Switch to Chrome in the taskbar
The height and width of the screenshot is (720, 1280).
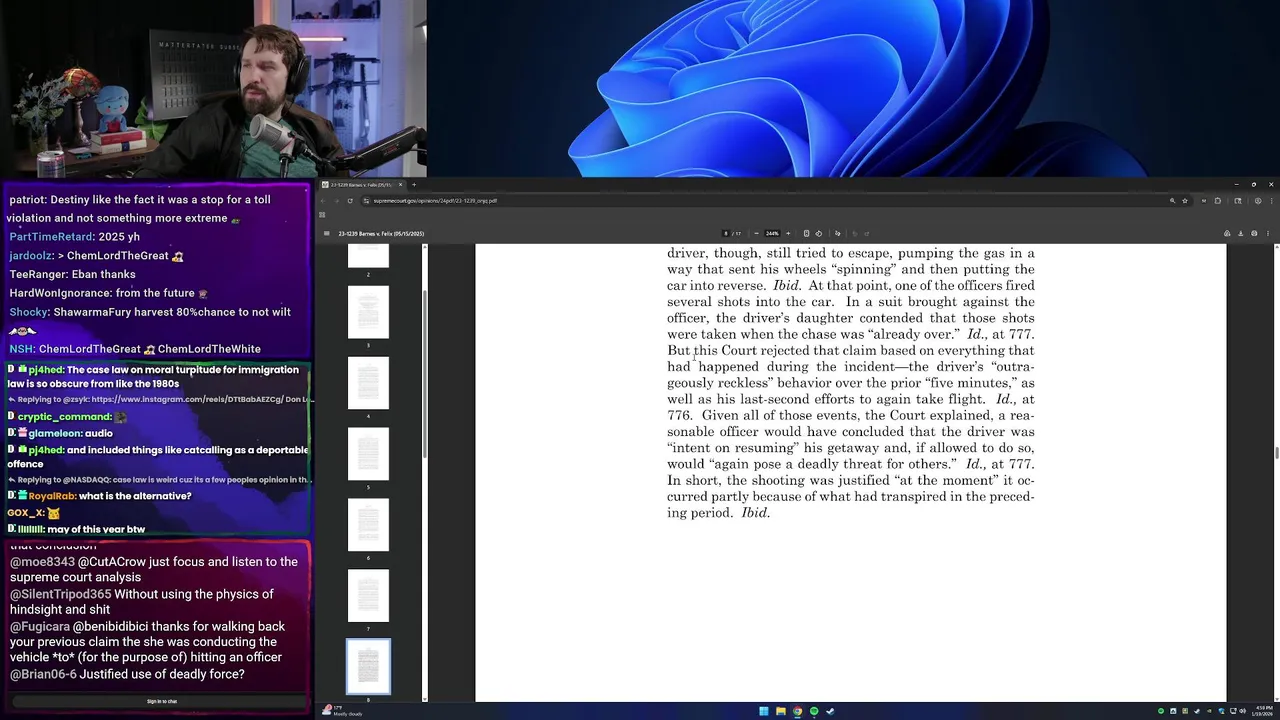pyautogui.click(x=797, y=711)
